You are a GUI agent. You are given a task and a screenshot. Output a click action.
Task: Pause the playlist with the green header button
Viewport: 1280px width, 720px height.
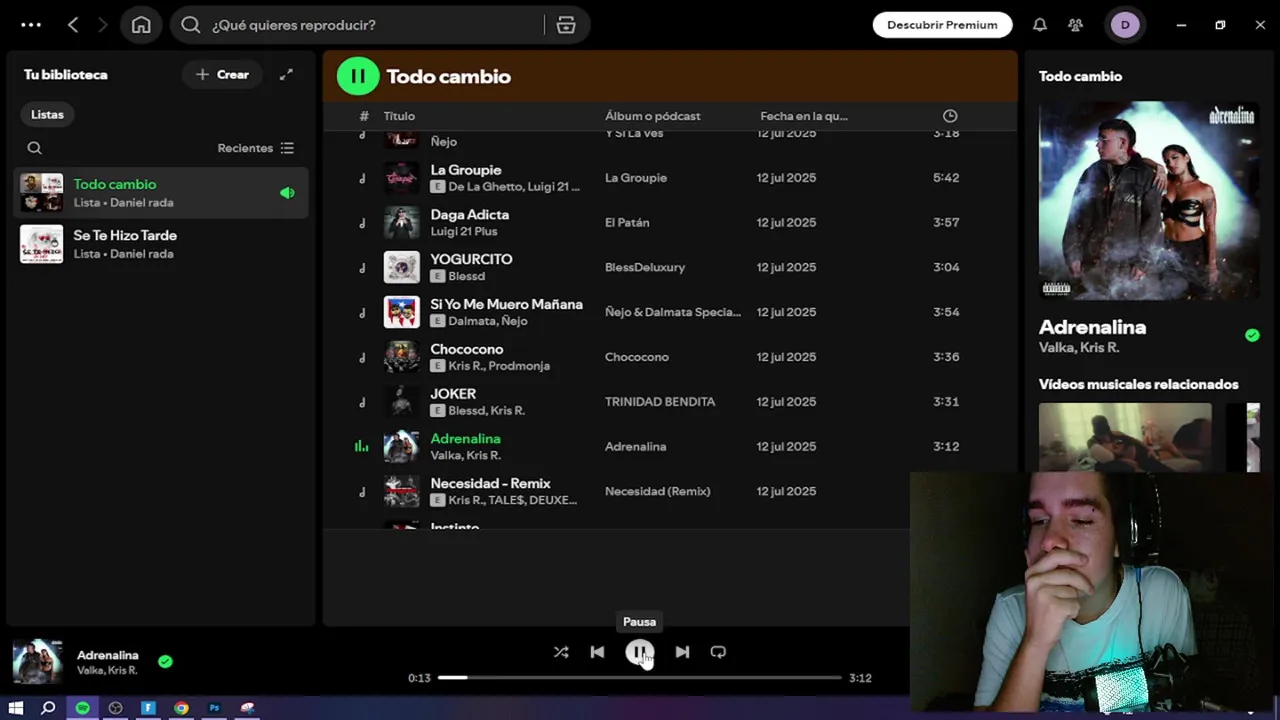point(357,76)
